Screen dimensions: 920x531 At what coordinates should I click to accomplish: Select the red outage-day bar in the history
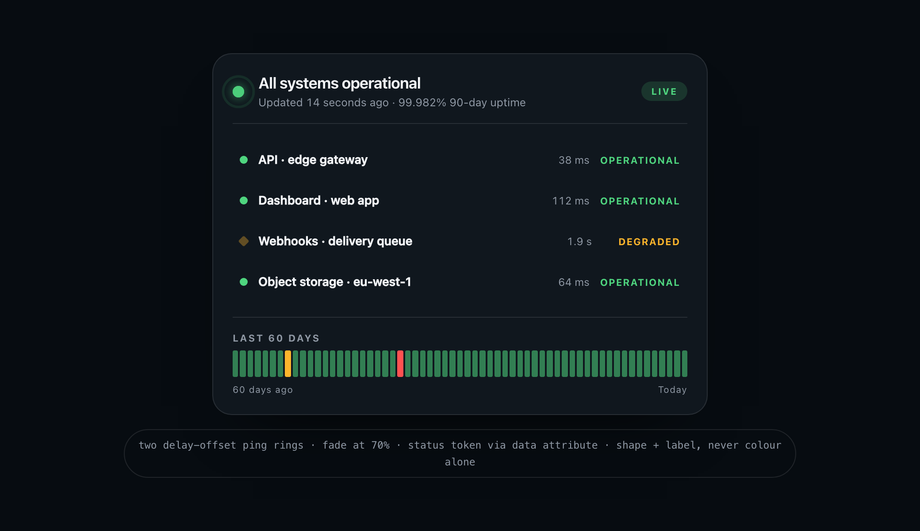point(400,364)
